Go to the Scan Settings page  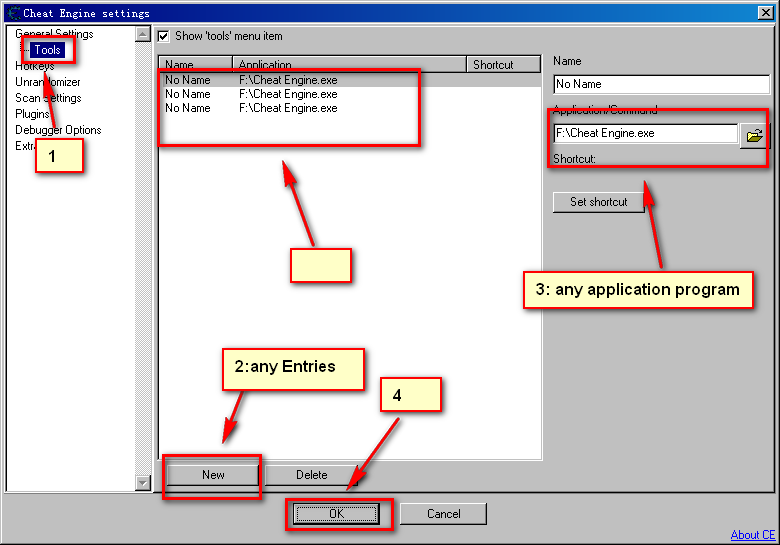48,98
